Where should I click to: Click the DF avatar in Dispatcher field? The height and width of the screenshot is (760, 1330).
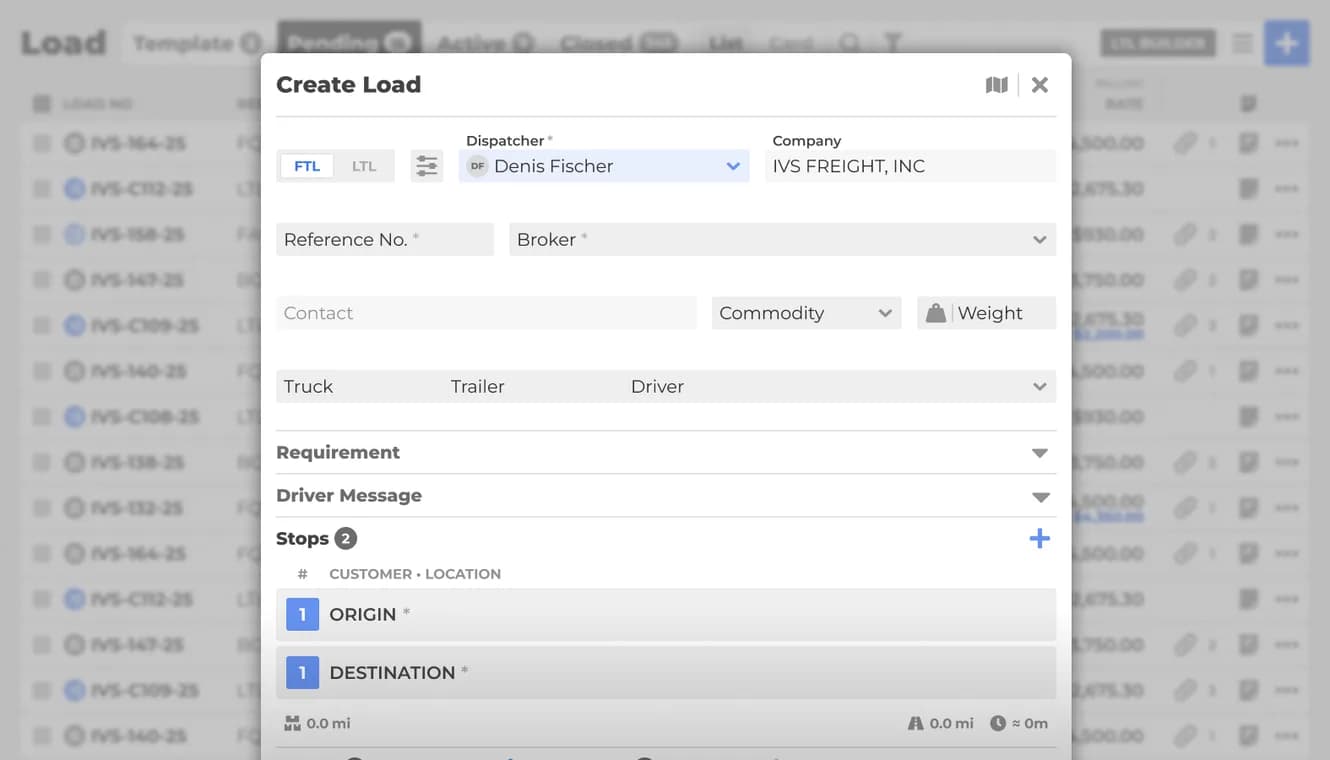pyautogui.click(x=477, y=166)
